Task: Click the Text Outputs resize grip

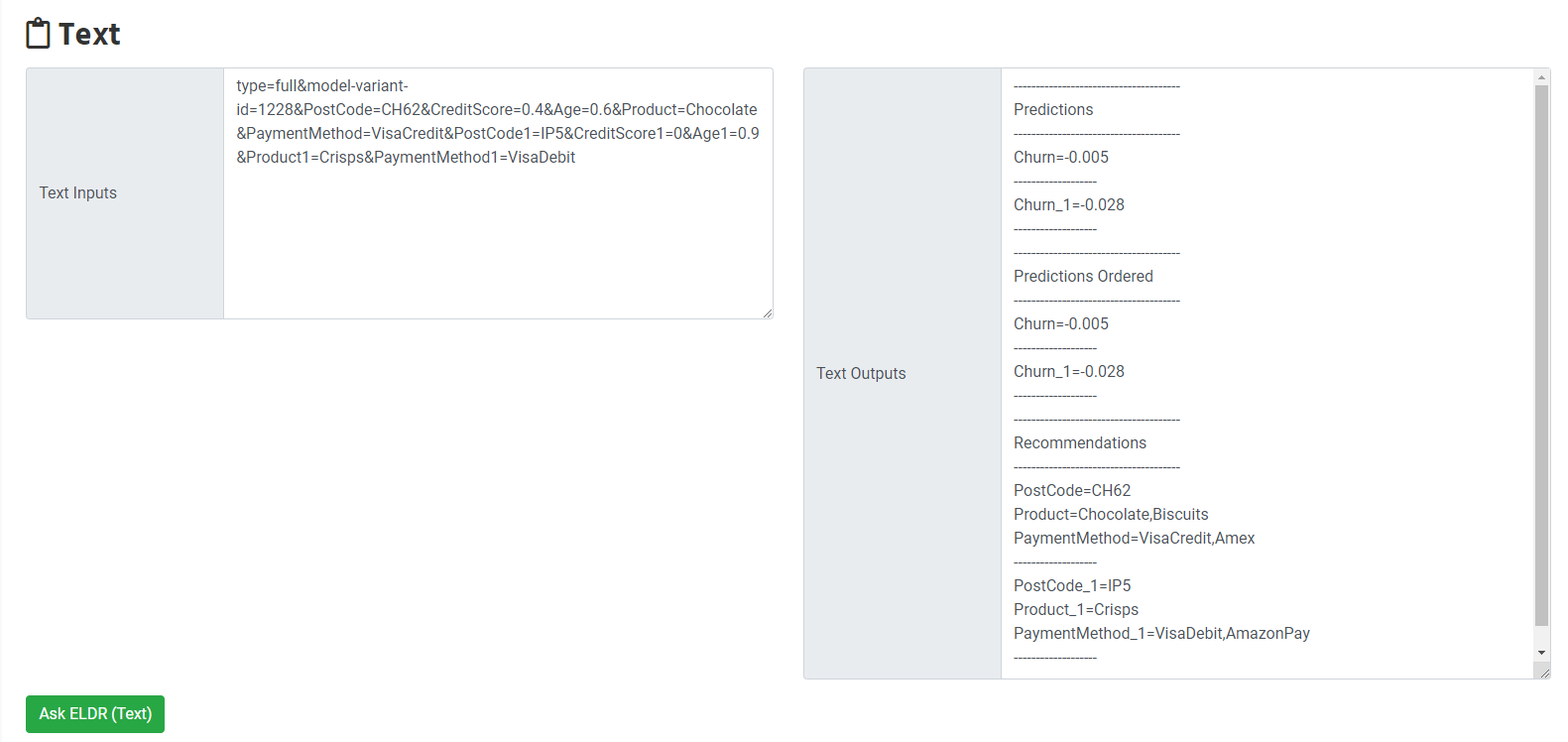Action: (x=1544, y=673)
